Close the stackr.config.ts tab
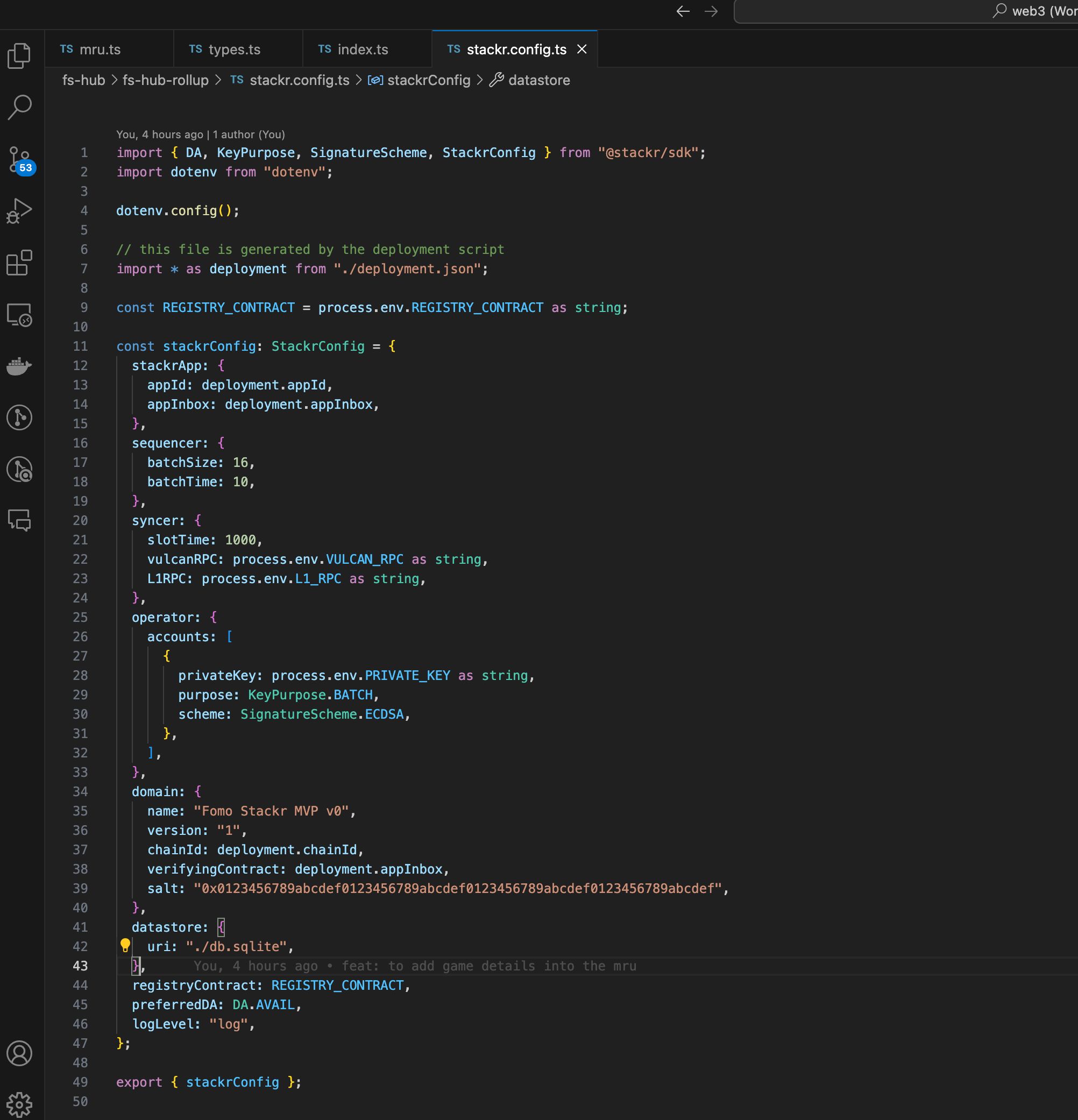 coord(582,49)
